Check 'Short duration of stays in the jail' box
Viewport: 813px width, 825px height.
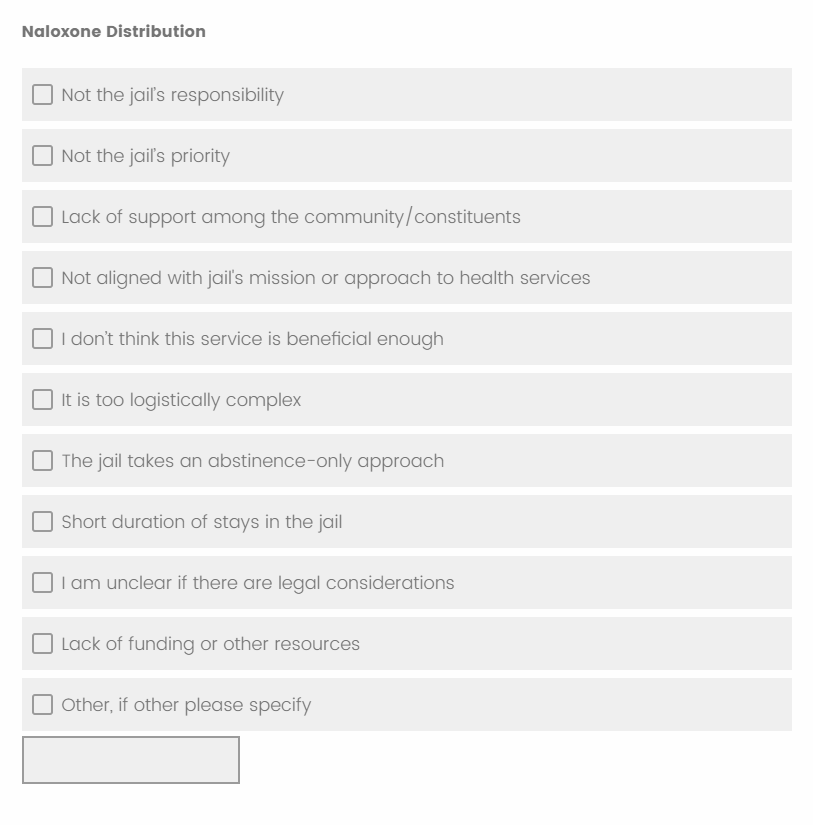point(42,522)
